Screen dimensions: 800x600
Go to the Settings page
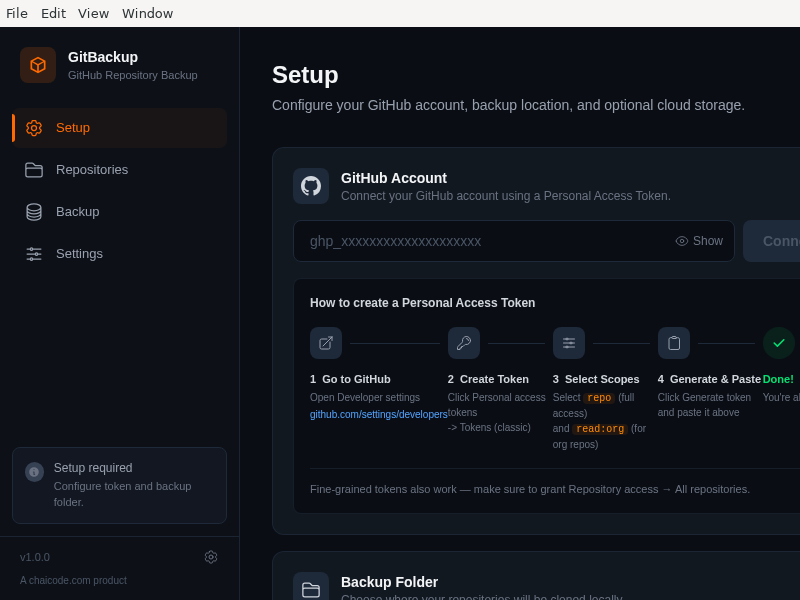[x=120, y=254]
